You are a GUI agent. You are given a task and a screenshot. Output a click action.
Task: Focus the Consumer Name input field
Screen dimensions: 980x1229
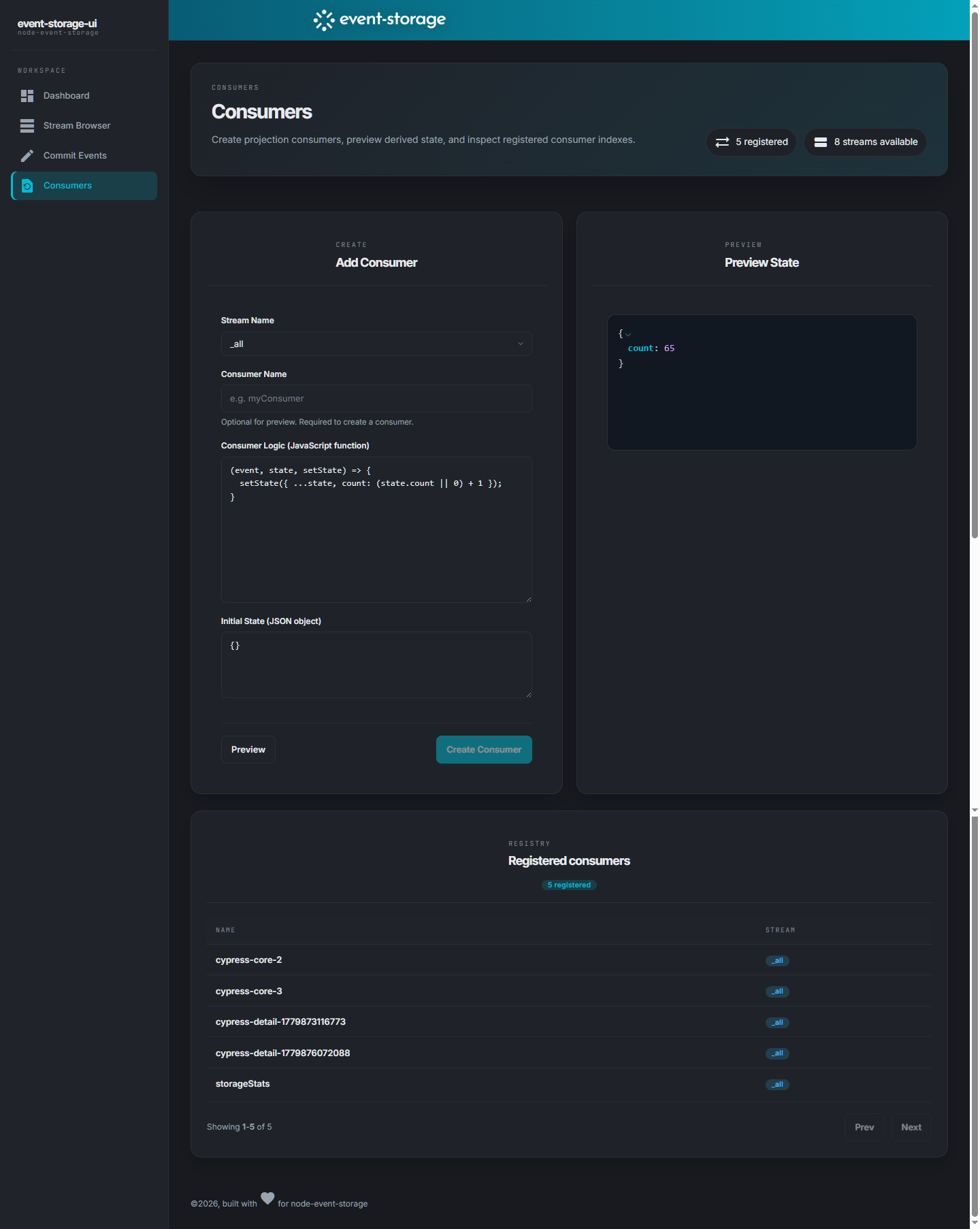[x=376, y=399]
